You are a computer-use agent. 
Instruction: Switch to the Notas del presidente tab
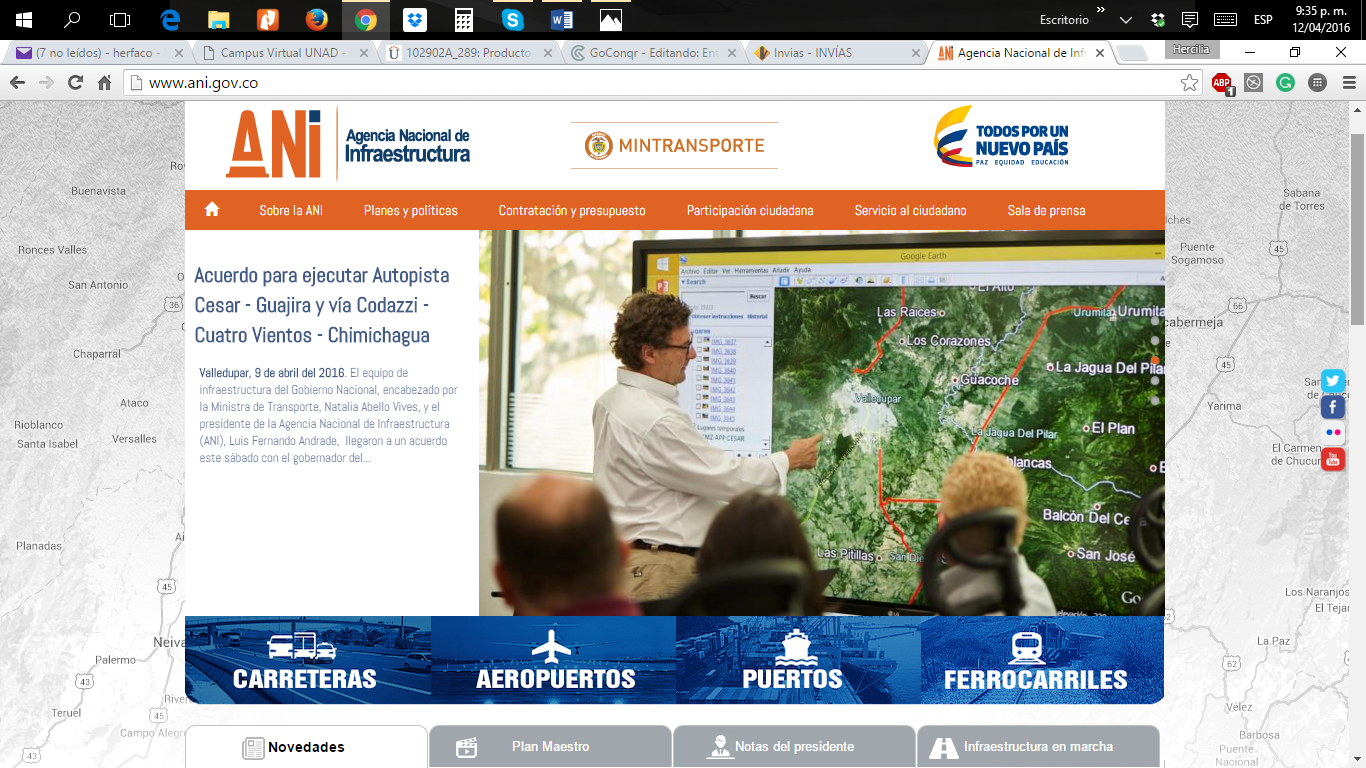(794, 747)
